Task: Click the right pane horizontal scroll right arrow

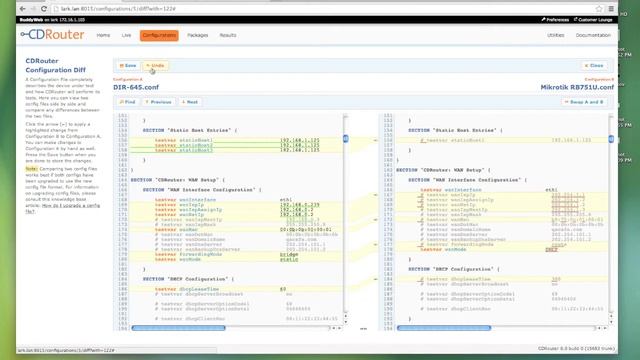Action: pos(605,328)
